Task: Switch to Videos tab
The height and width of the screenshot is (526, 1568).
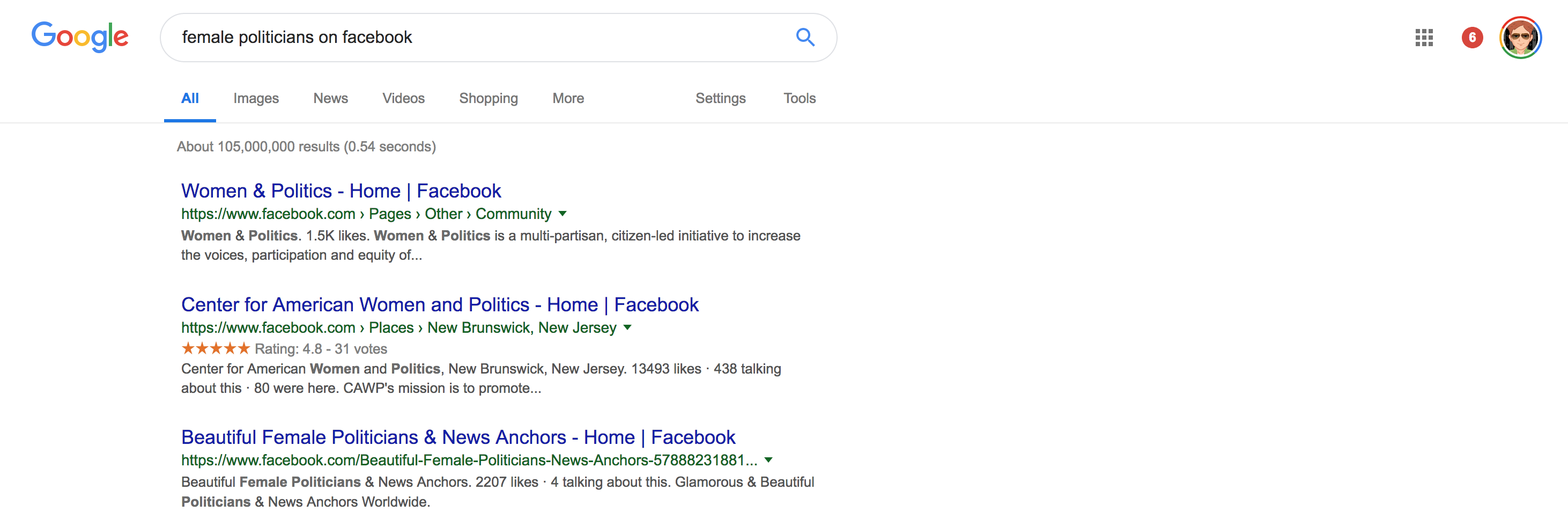Action: click(x=404, y=98)
